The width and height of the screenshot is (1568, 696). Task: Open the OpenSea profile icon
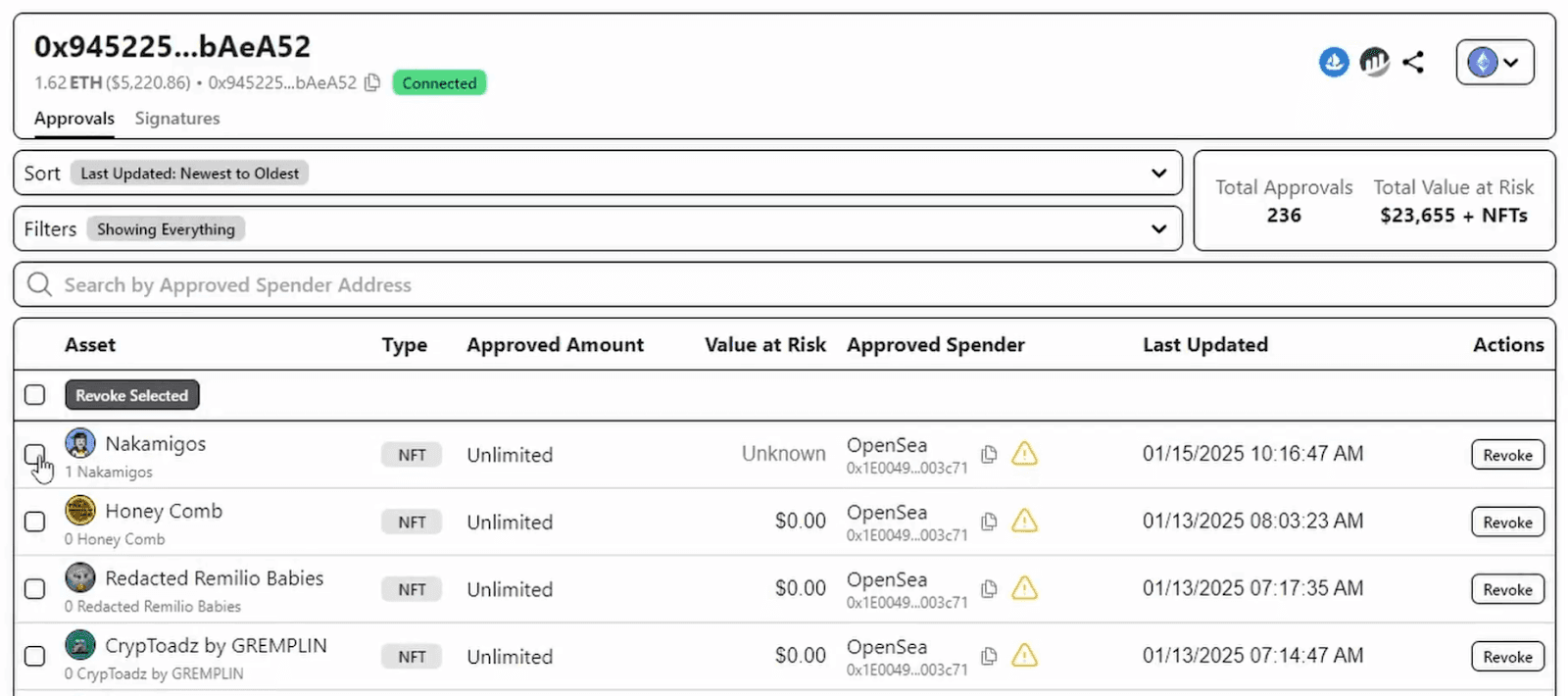tap(1333, 63)
